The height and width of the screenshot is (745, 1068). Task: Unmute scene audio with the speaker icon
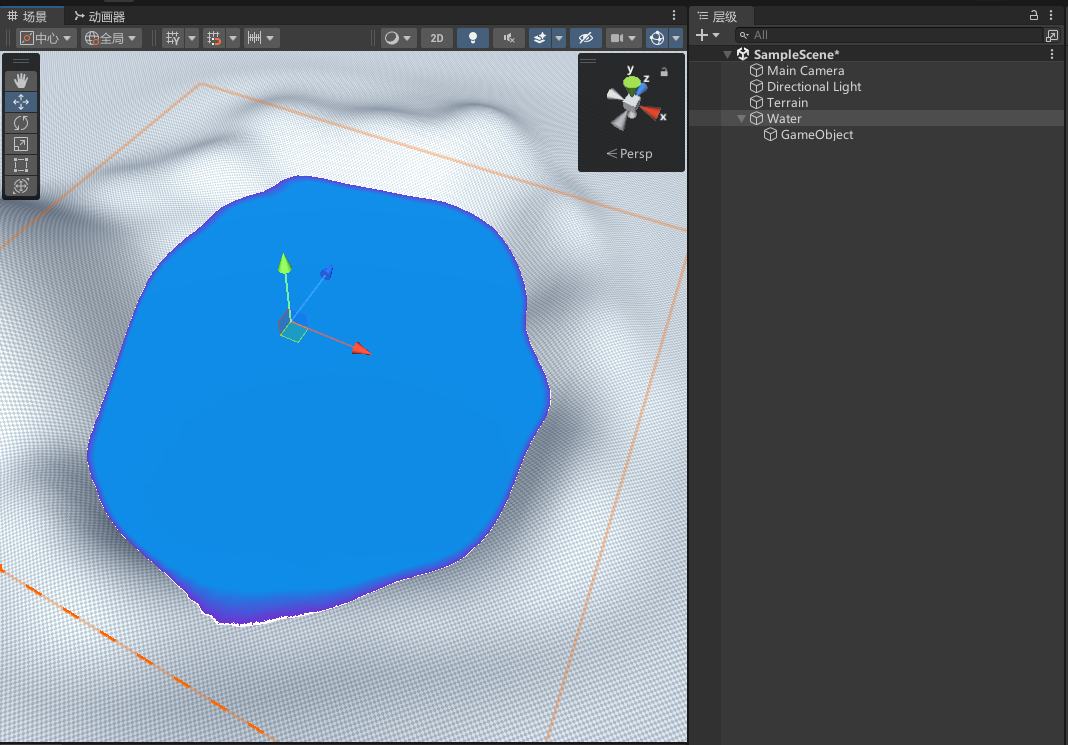[x=508, y=37]
